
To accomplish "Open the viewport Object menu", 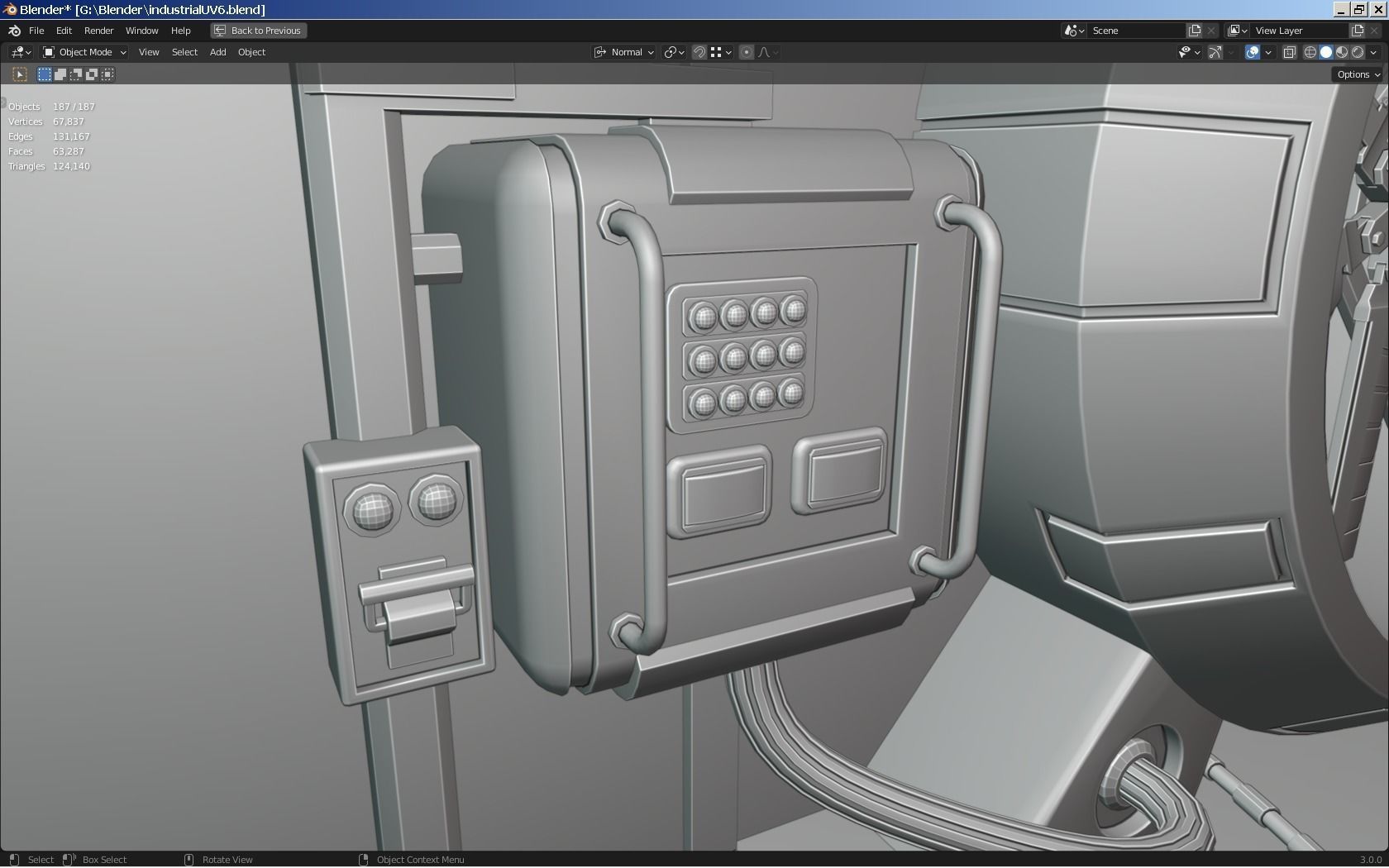I will tap(251, 52).
